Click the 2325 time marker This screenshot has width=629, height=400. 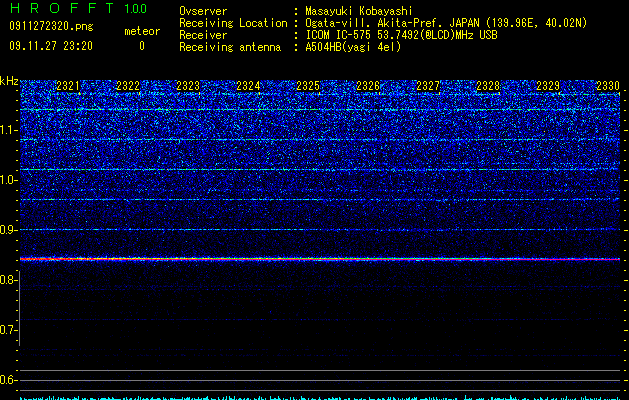(x=308, y=86)
